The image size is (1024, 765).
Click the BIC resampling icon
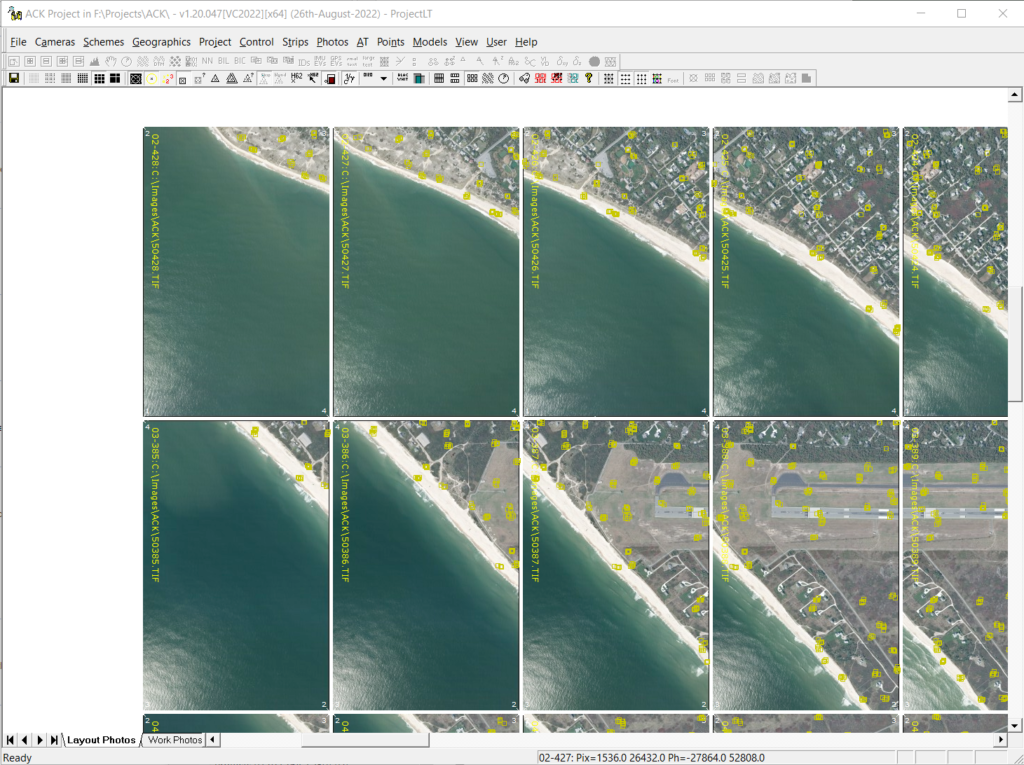point(240,61)
